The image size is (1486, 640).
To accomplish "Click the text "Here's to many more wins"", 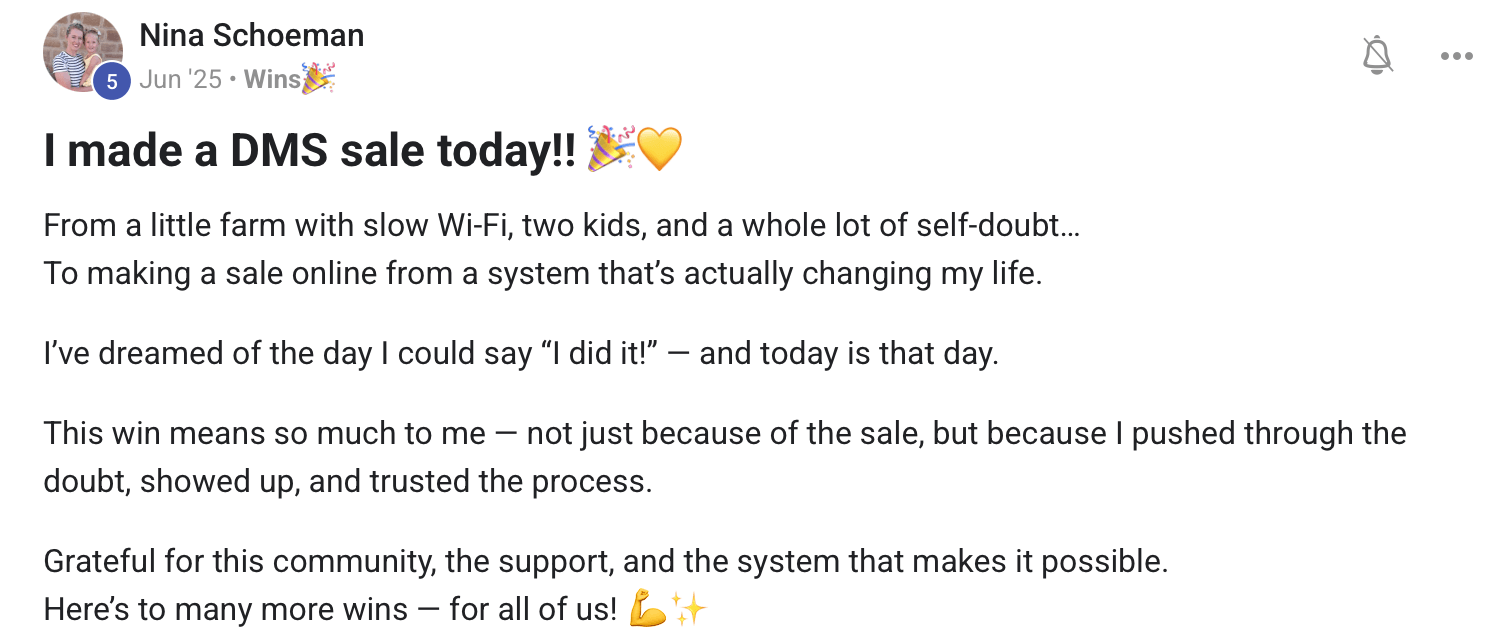I will pyautogui.click(x=330, y=609).
